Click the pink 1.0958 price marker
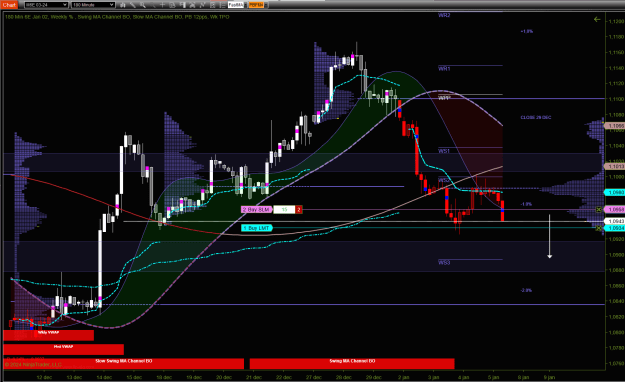The height and width of the screenshot is (382, 625). tap(615, 209)
